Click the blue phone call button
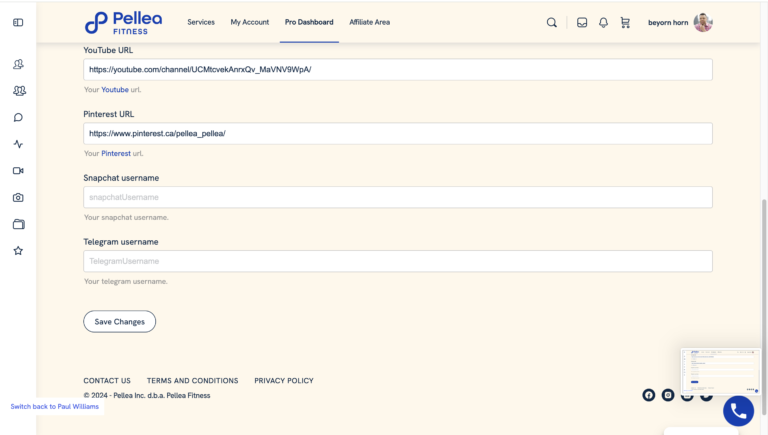This screenshot has height=435, width=768. [x=739, y=411]
